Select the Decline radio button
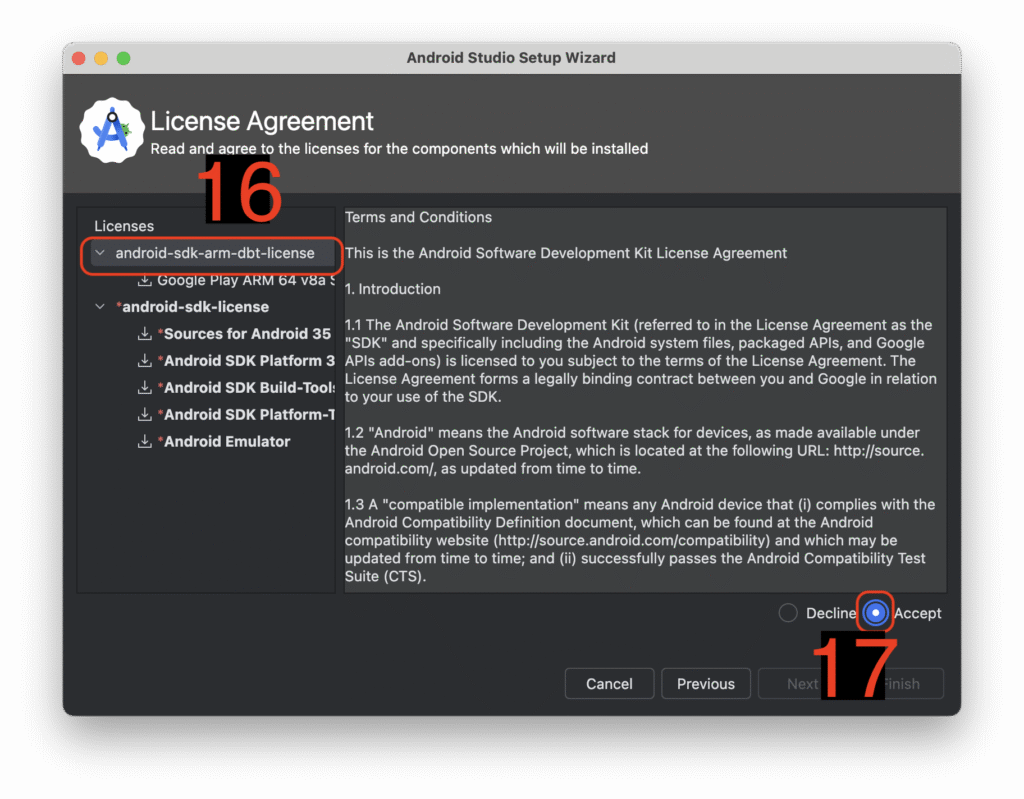 pyautogui.click(x=788, y=613)
